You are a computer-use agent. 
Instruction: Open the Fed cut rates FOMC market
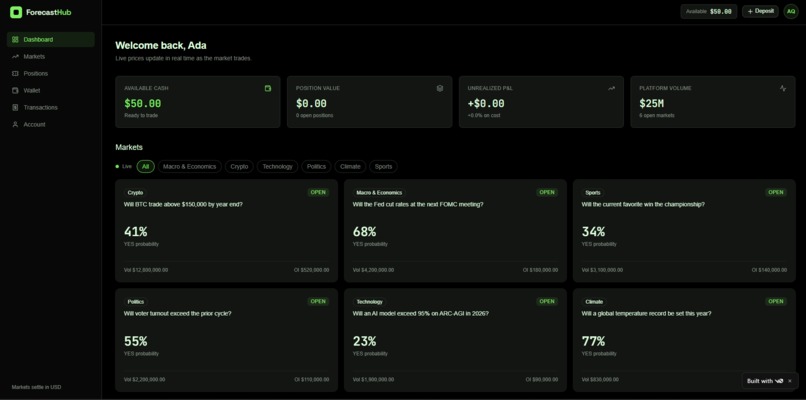(455, 230)
